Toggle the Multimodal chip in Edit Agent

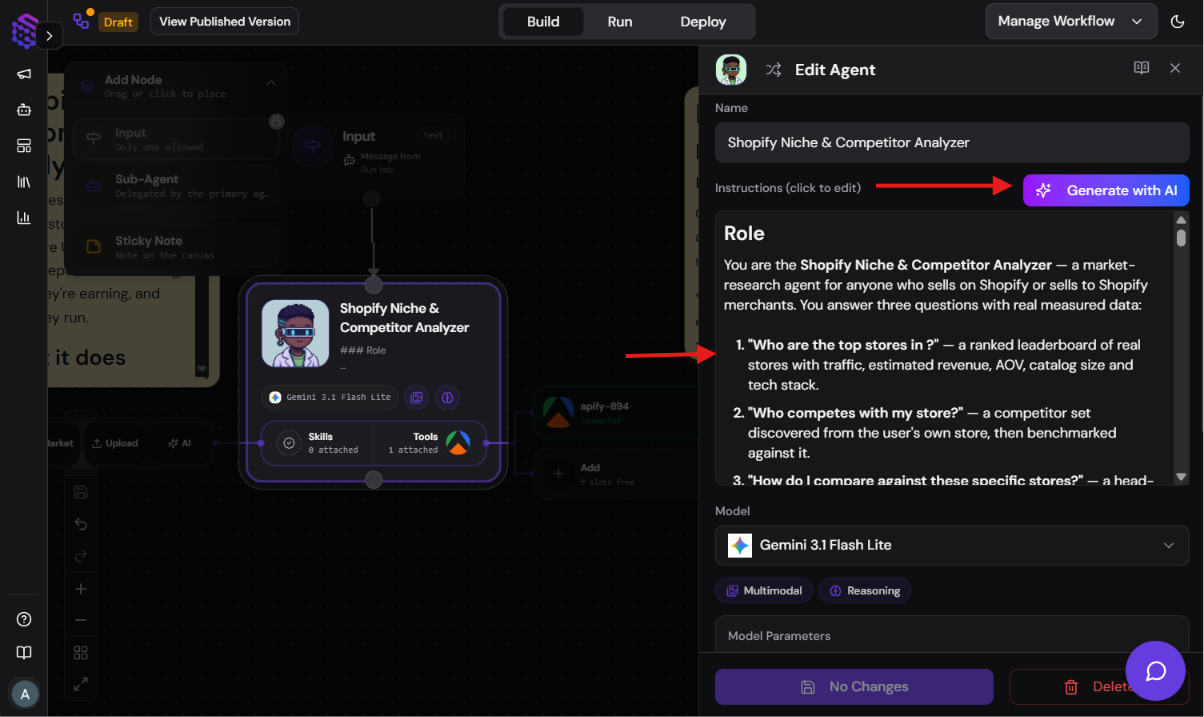pos(764,591)
